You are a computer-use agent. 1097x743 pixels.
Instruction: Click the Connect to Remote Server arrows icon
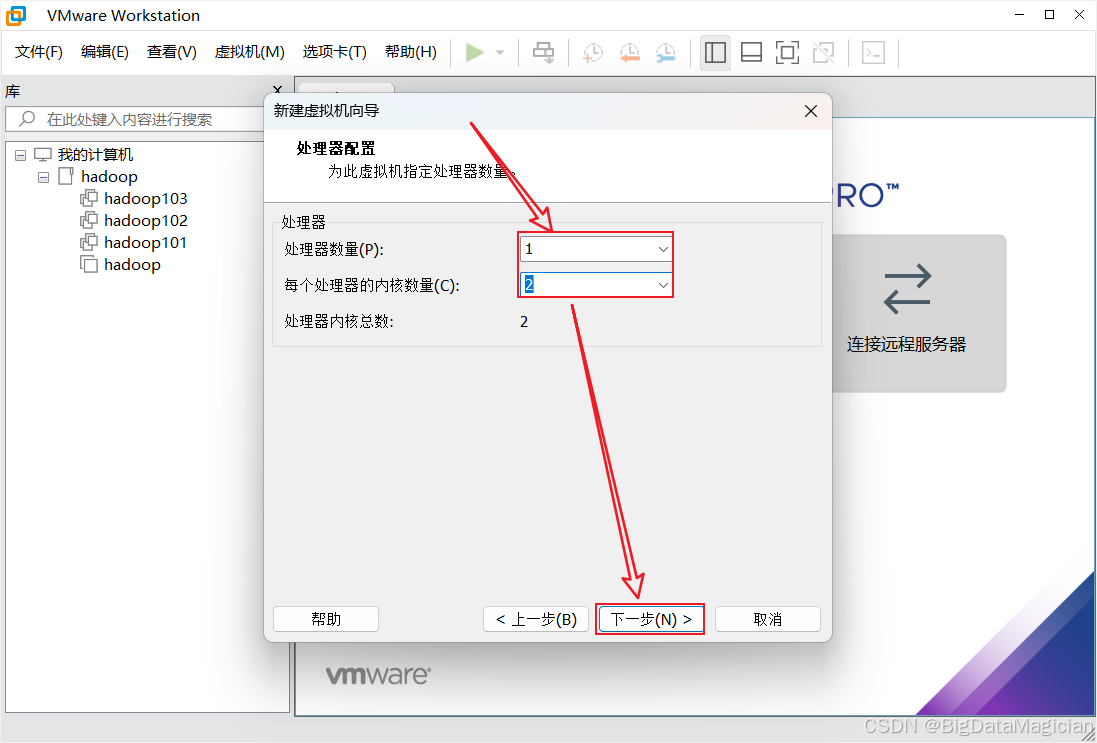tap(907, 288)
